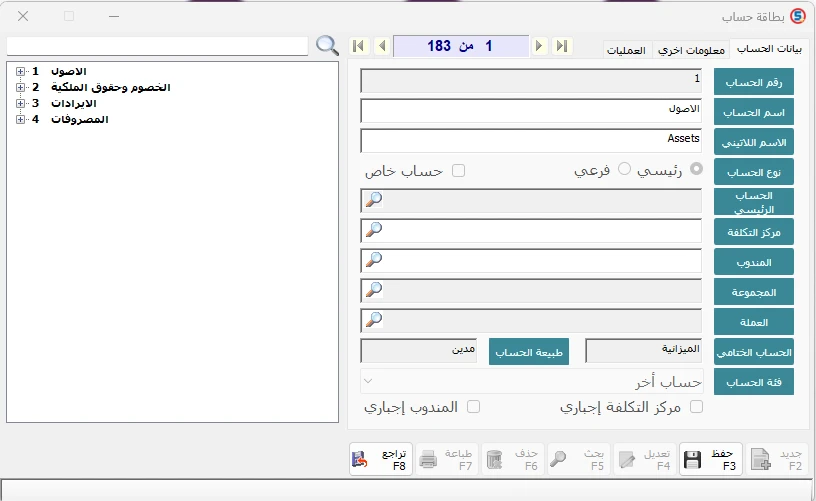
Task: Enable المندوب إجباري checkbox
Action: [473, 407]
